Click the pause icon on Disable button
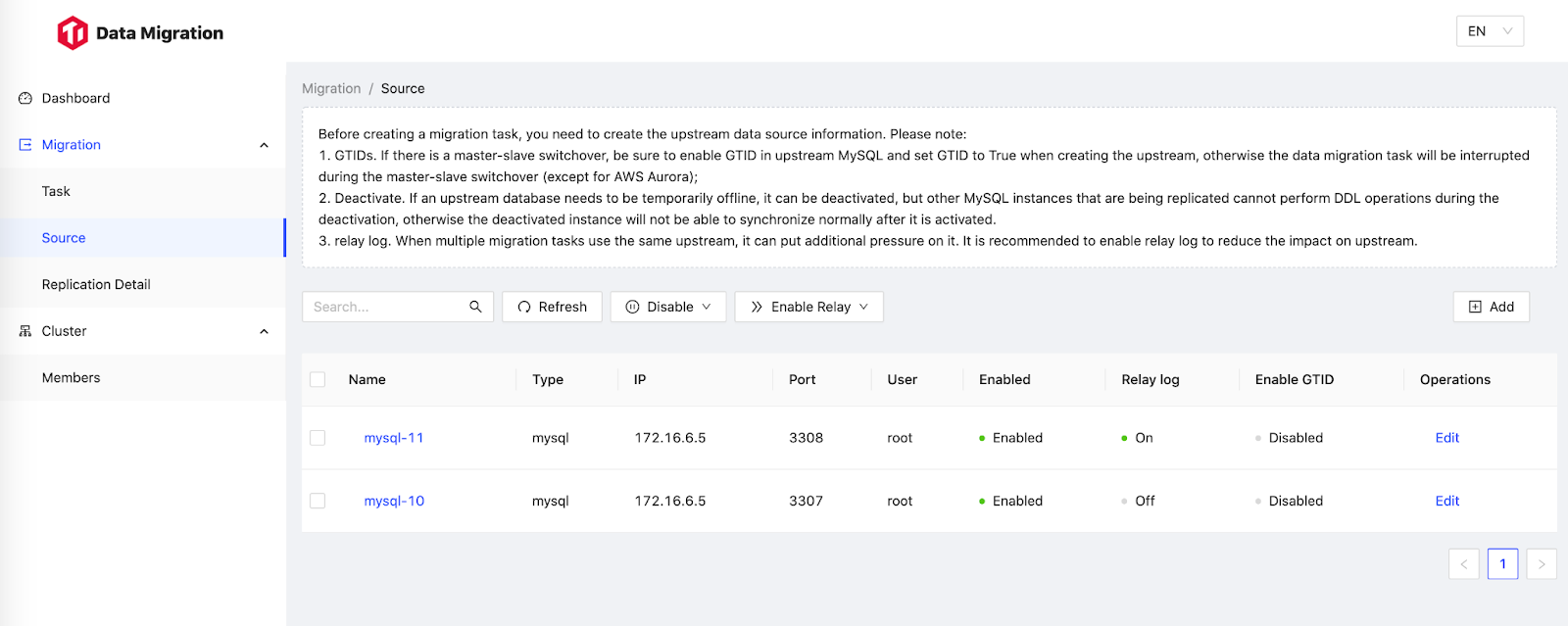Image resolution: width=1568 pixels, height=626 pixels. [632, 307]
